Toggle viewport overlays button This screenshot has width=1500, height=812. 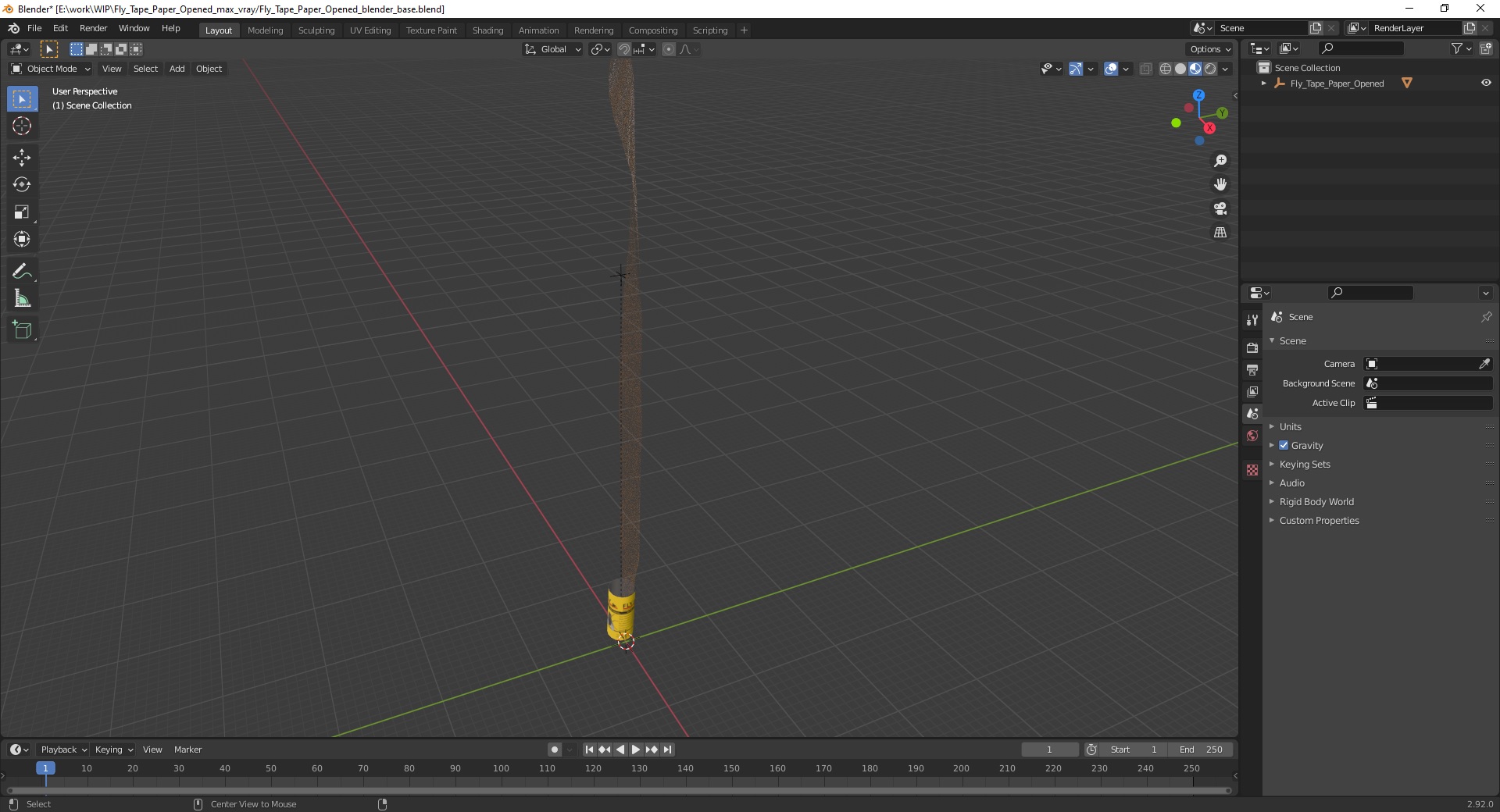(x=1111, y=69)
